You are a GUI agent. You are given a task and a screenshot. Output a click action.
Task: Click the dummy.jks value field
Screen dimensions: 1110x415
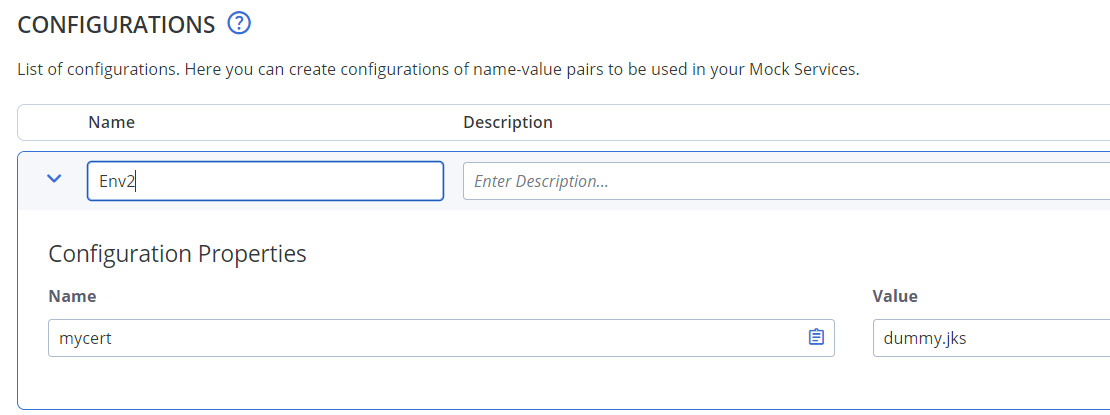tap(991, 338)
